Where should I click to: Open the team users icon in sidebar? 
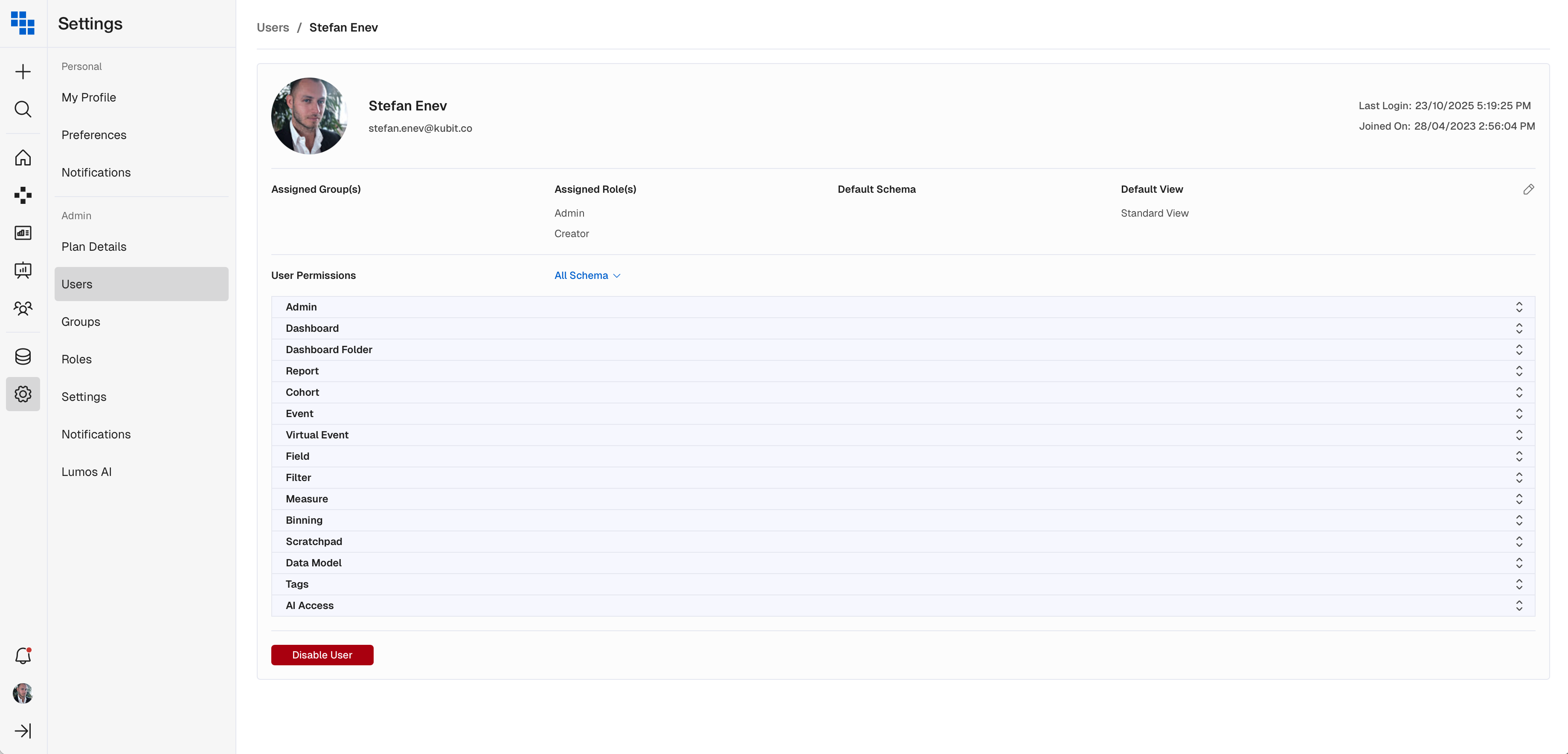click(x=23, y=308)
